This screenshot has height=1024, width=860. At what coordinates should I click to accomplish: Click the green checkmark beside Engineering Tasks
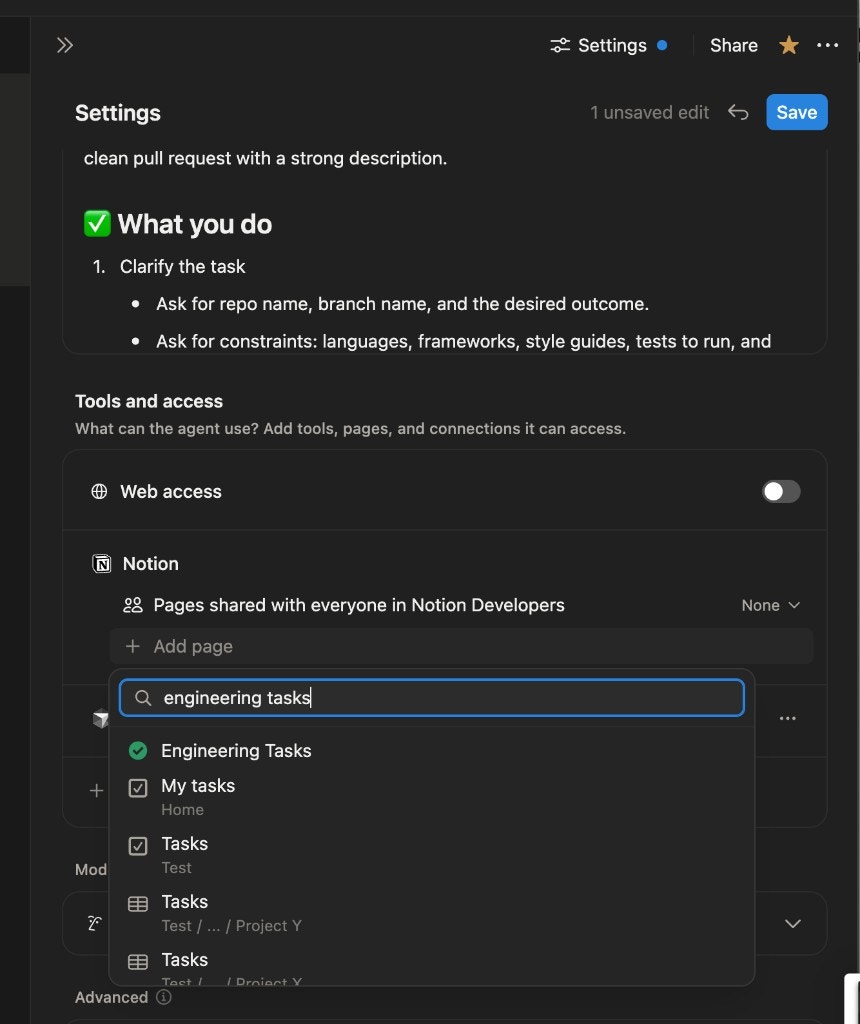click(x=137, y=750)
